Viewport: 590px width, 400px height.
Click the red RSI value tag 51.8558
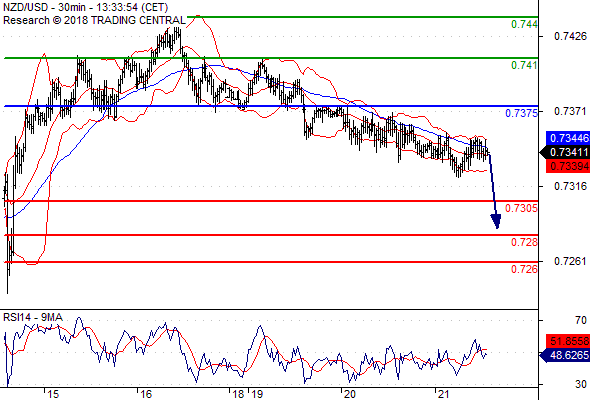[x=568, y=341]
